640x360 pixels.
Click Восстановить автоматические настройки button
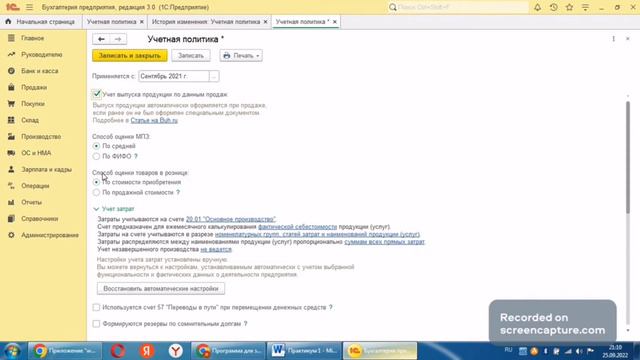[161, 289]
